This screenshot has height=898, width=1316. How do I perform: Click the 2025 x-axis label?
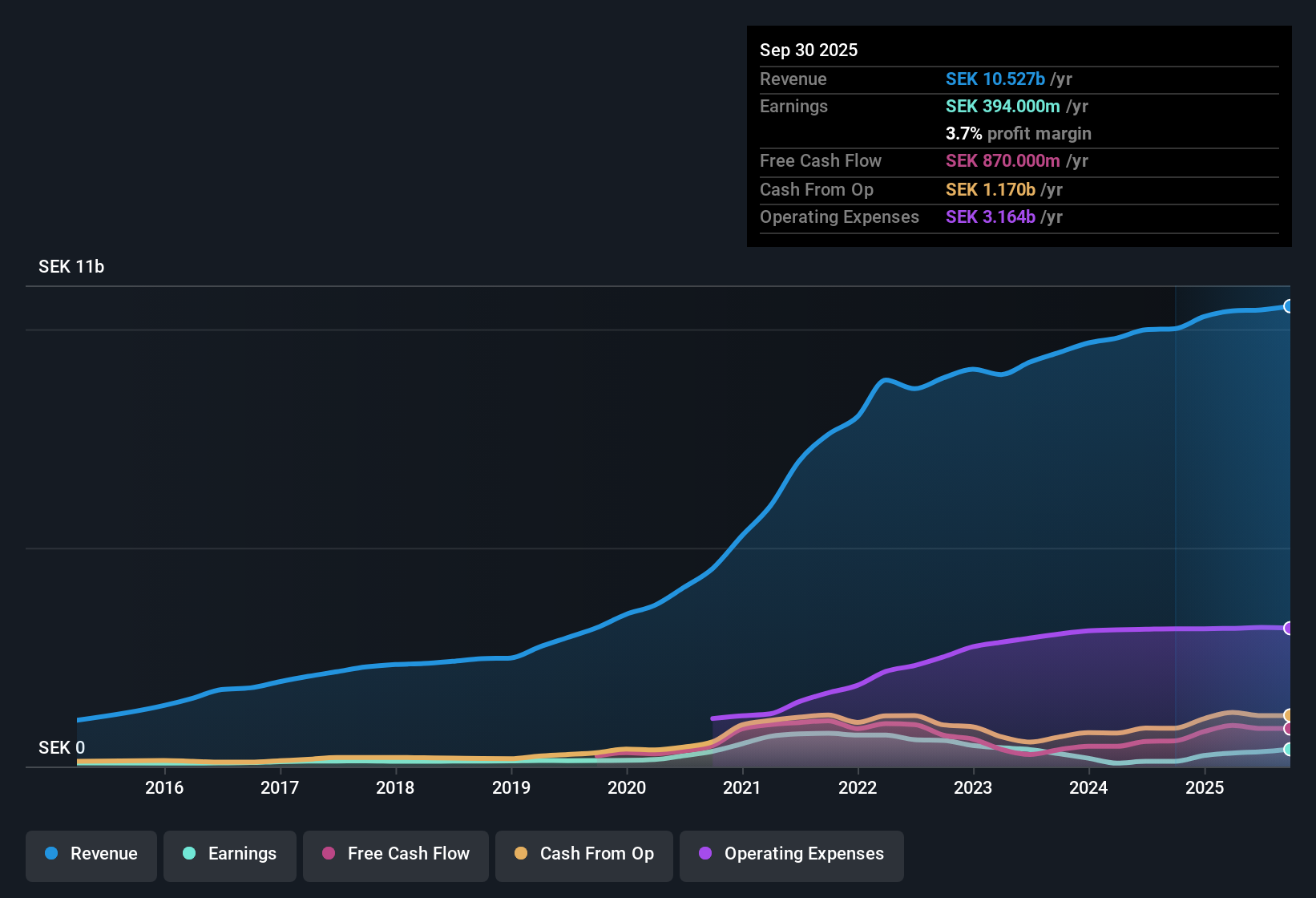pos(1205,787)
